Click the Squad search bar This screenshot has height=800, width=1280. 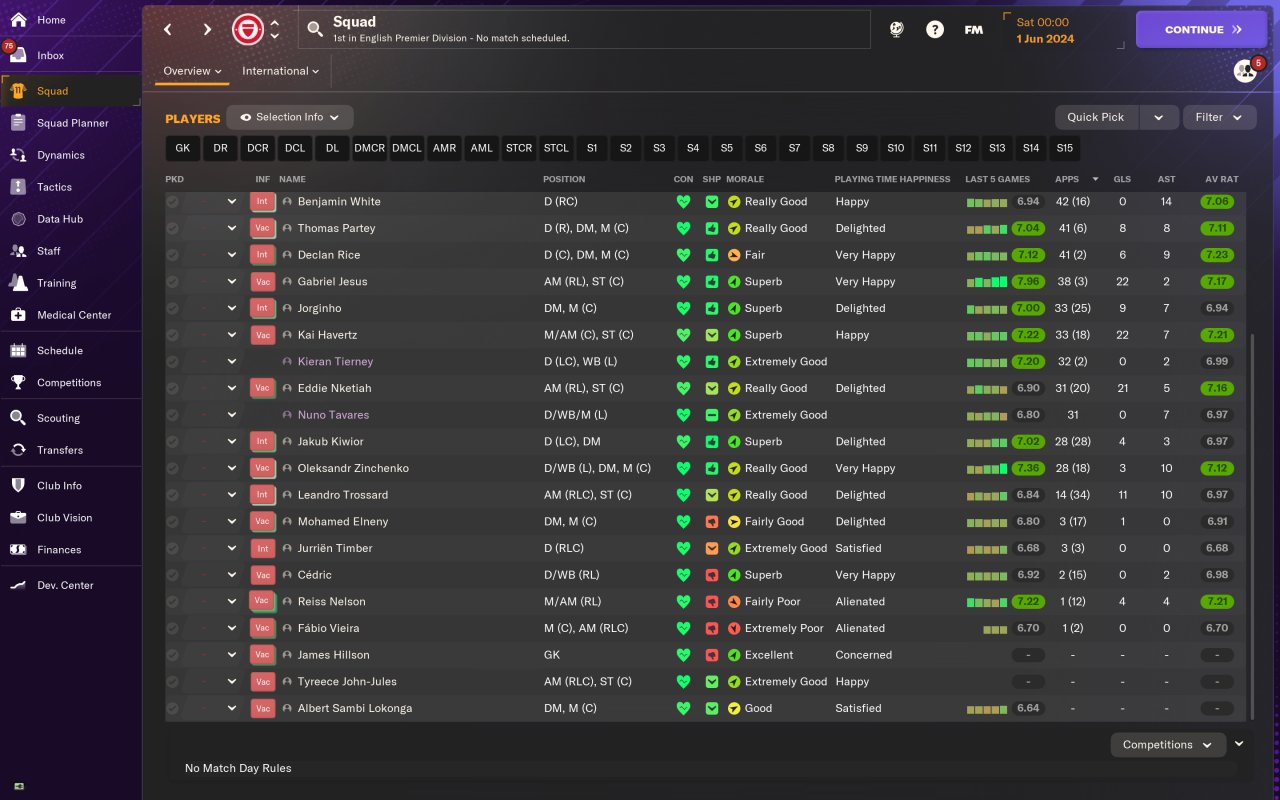point(584,30)
